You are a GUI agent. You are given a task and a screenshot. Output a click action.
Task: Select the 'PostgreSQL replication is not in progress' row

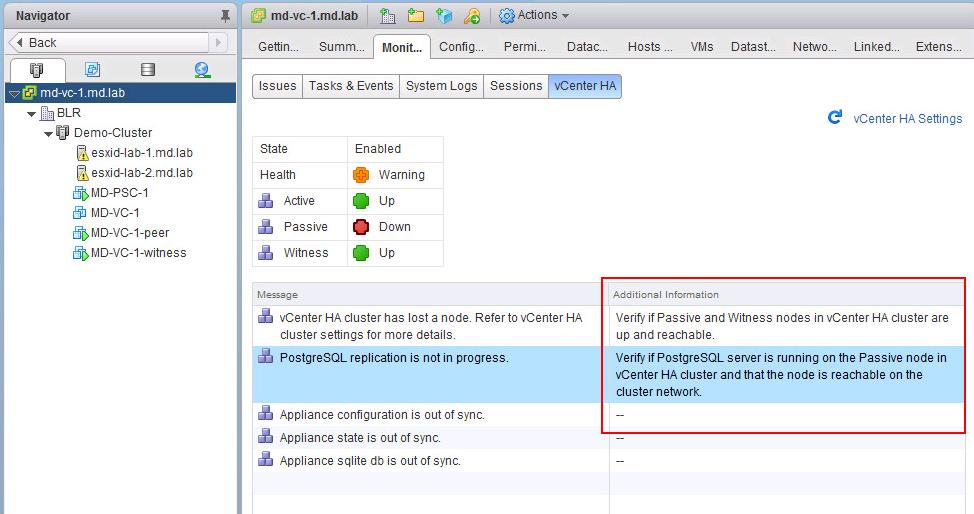click(608, 375)
